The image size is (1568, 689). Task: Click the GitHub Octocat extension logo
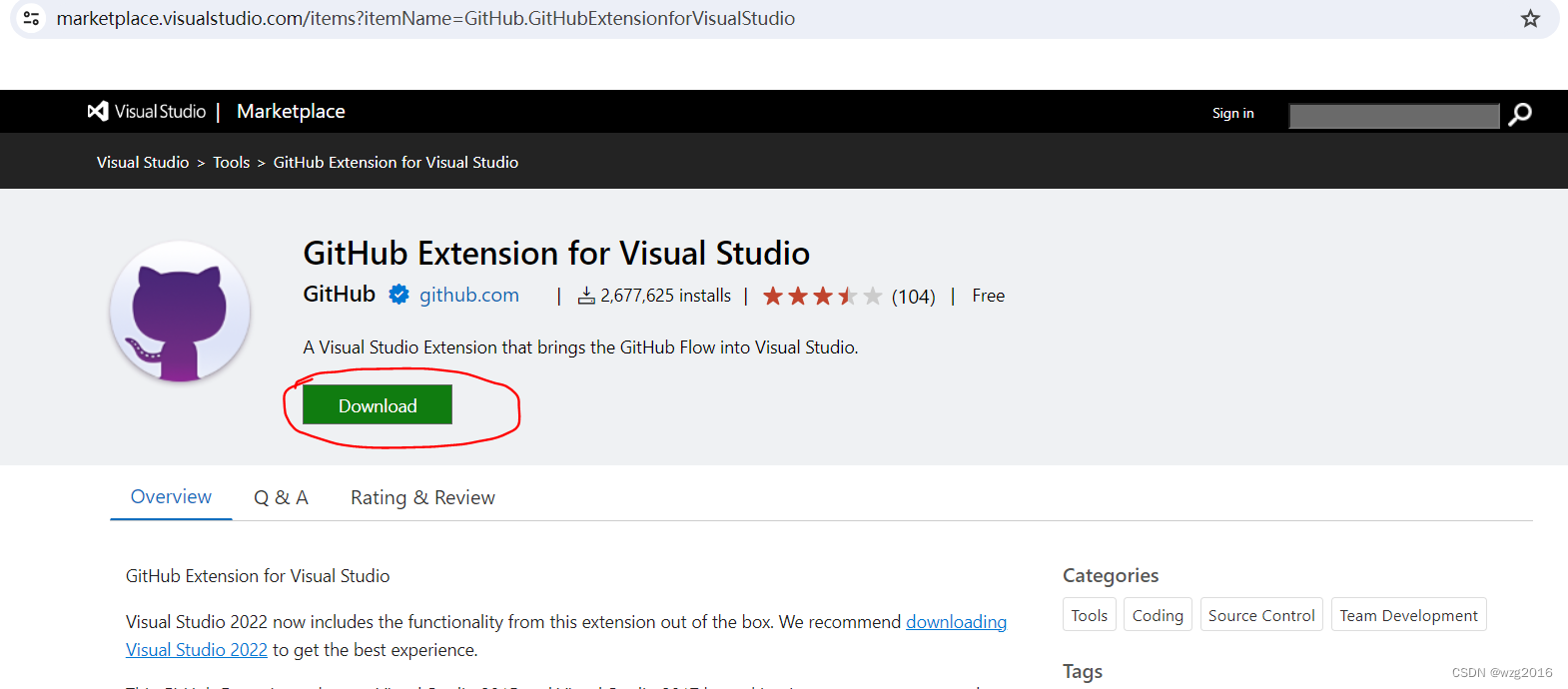[x=180, y=312]
